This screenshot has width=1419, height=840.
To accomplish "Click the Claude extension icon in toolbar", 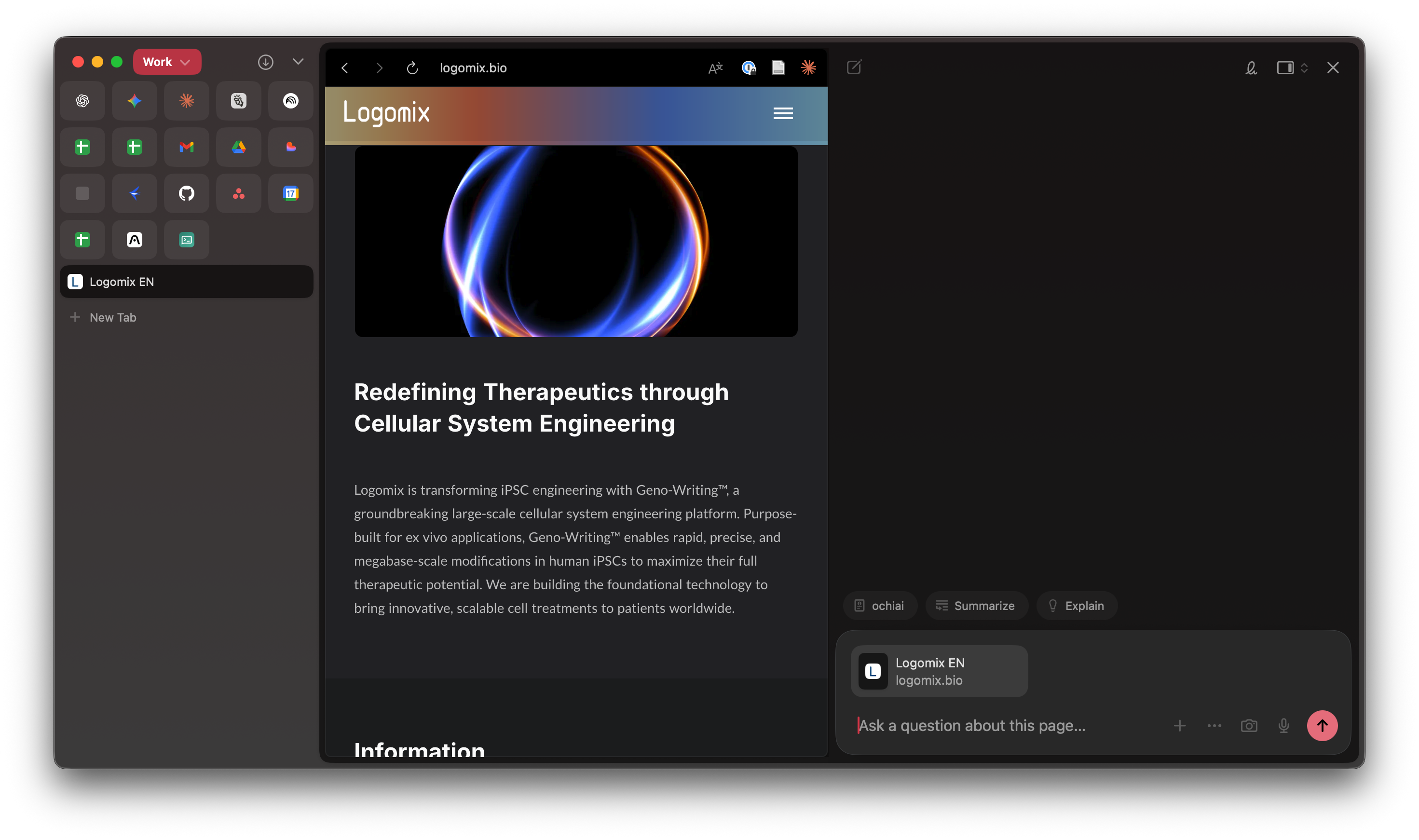I will pos(808,68).
